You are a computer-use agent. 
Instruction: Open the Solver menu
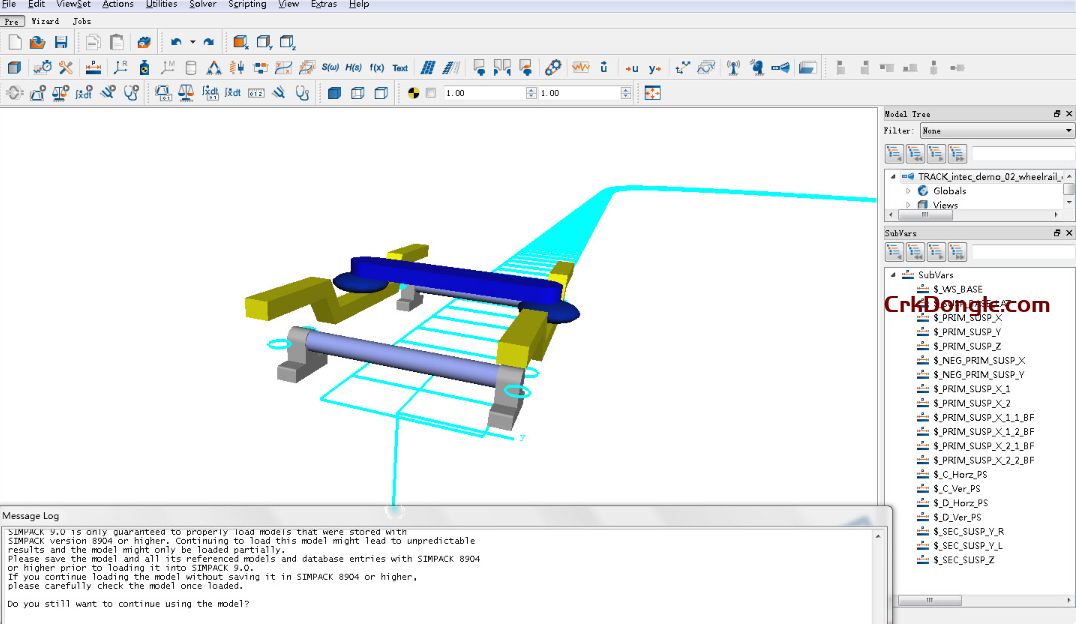tap(202, 4)
